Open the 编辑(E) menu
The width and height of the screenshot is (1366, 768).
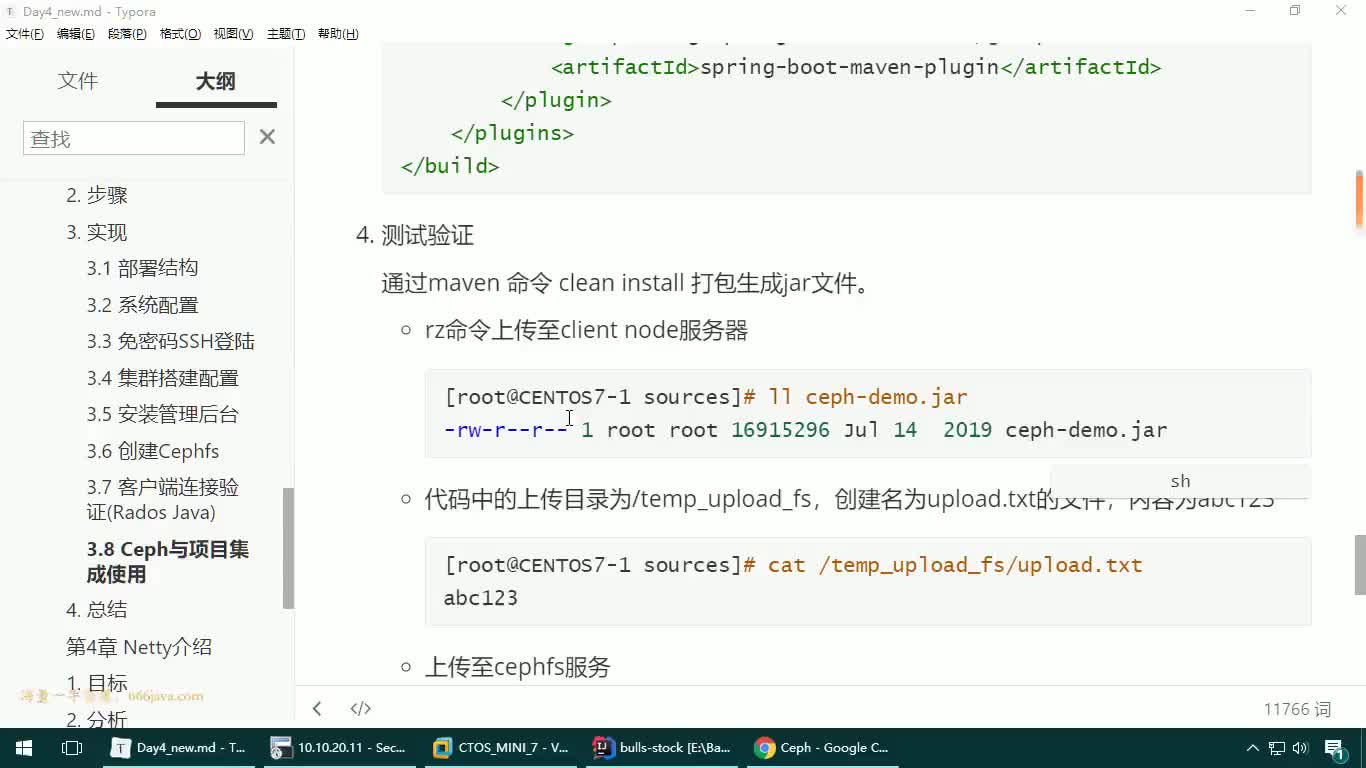[76, 34]
